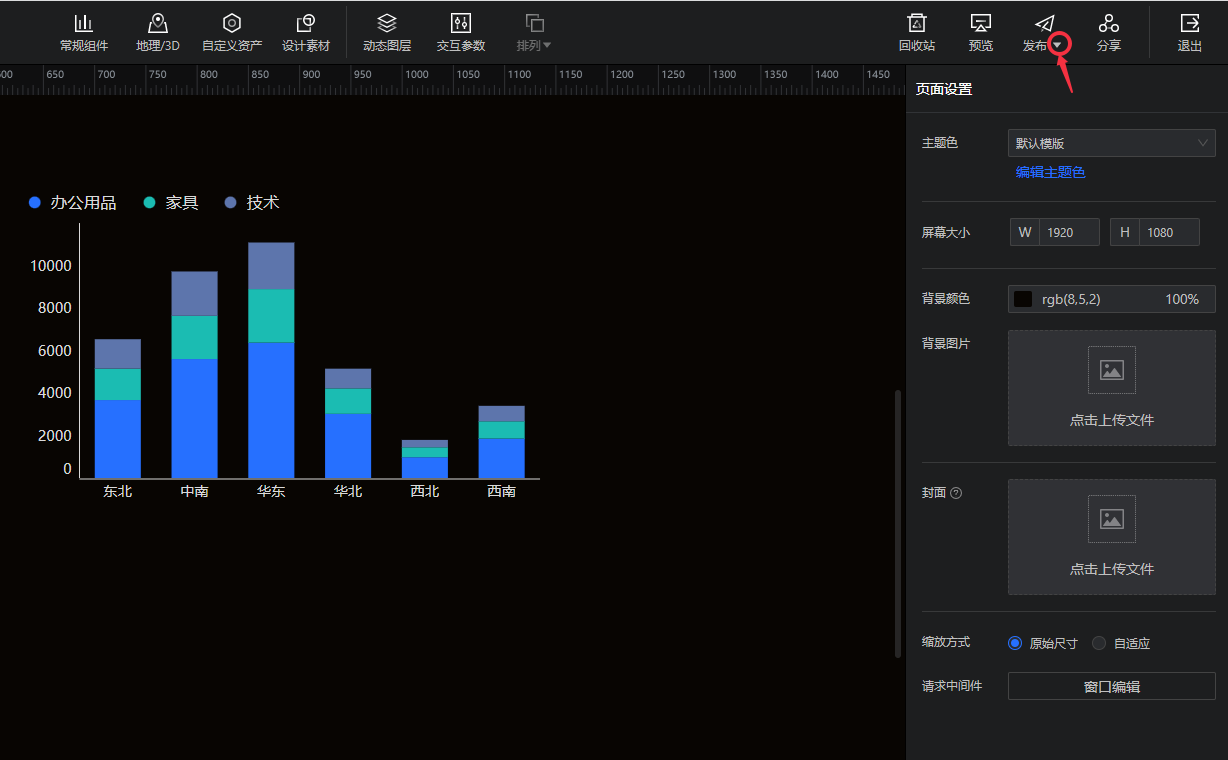Screen dimensions: 1228x760
Task: Click the 编辑主题色 link
Action: 1050,172
